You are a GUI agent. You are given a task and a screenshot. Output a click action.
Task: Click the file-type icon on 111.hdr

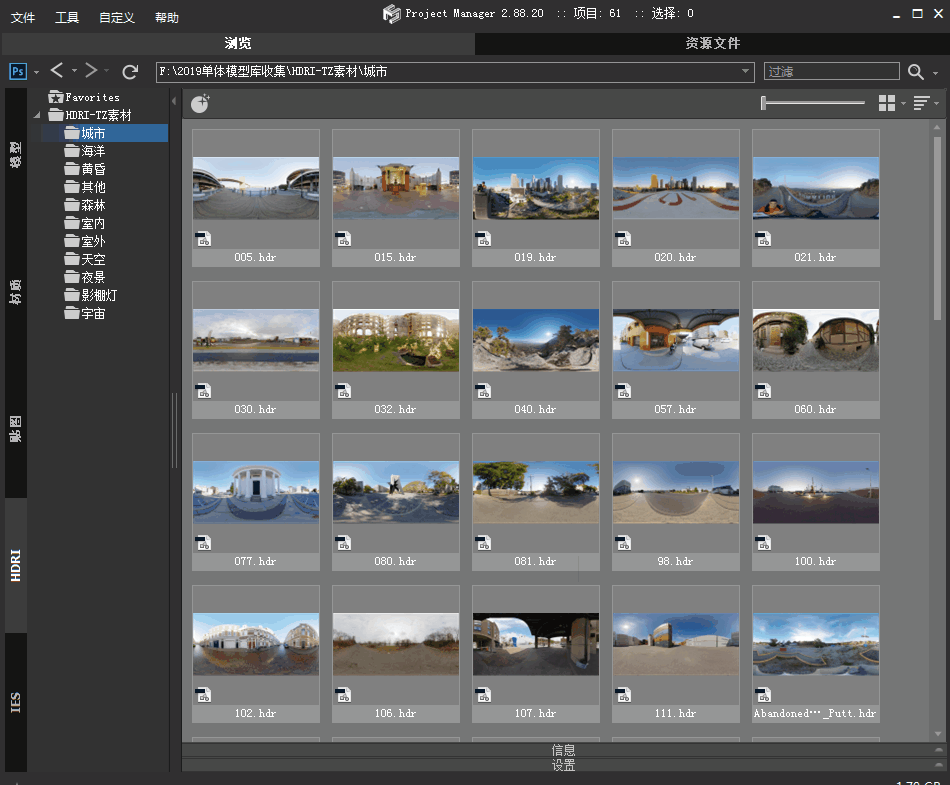coord(623,695)
